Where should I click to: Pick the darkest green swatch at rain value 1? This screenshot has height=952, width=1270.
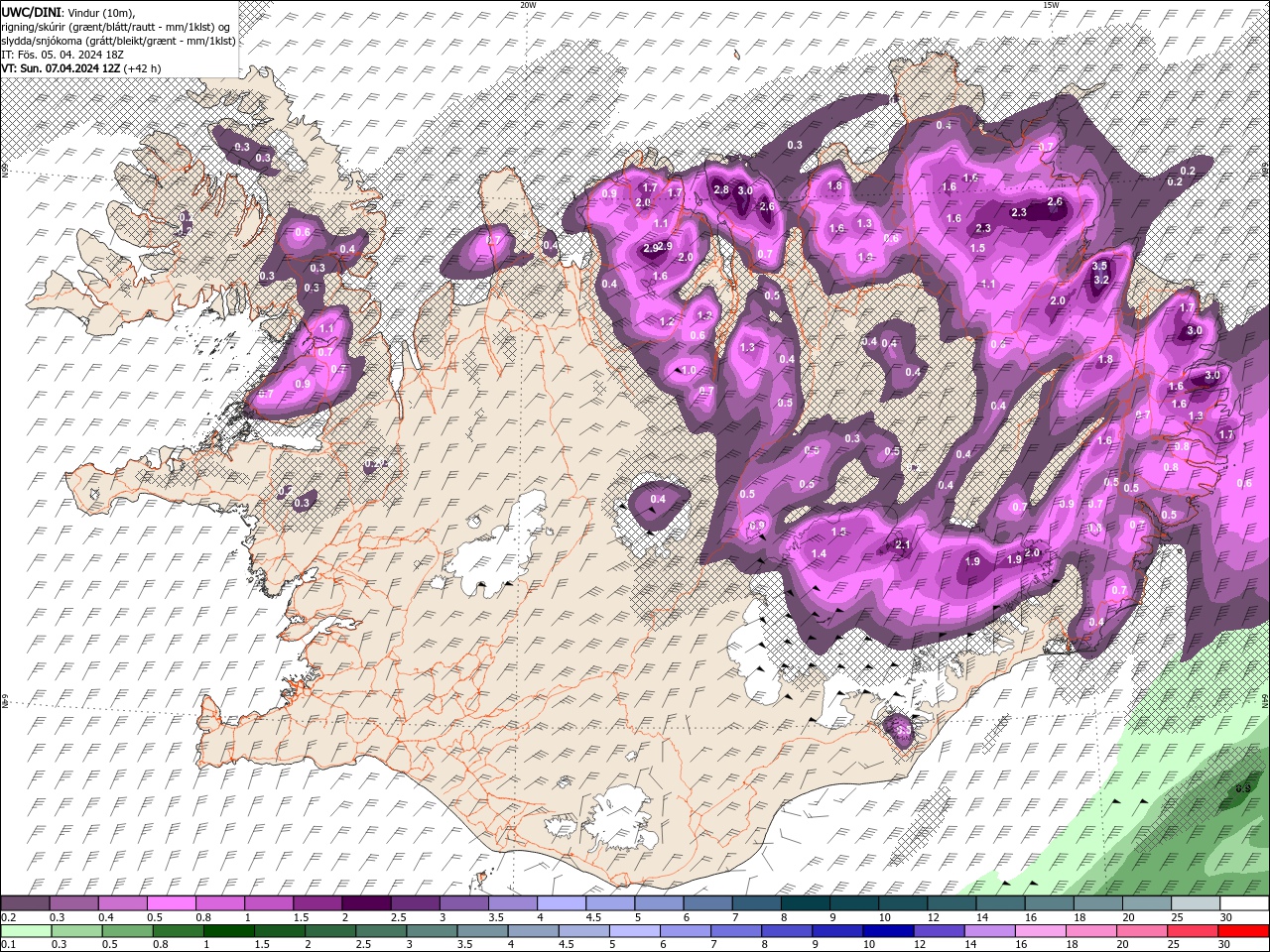228,931
